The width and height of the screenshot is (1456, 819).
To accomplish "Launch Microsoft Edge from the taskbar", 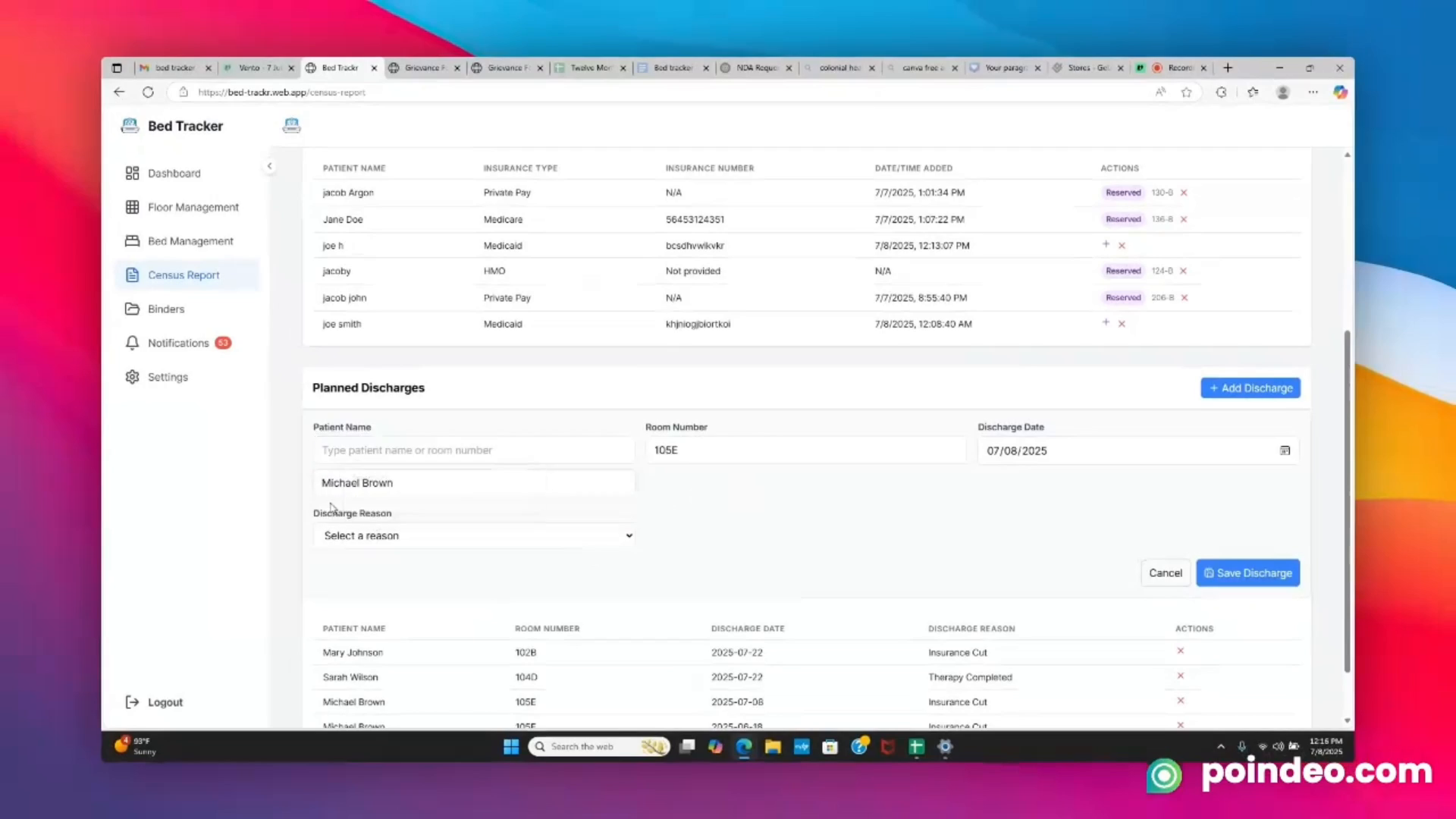I will pos(744,746).
